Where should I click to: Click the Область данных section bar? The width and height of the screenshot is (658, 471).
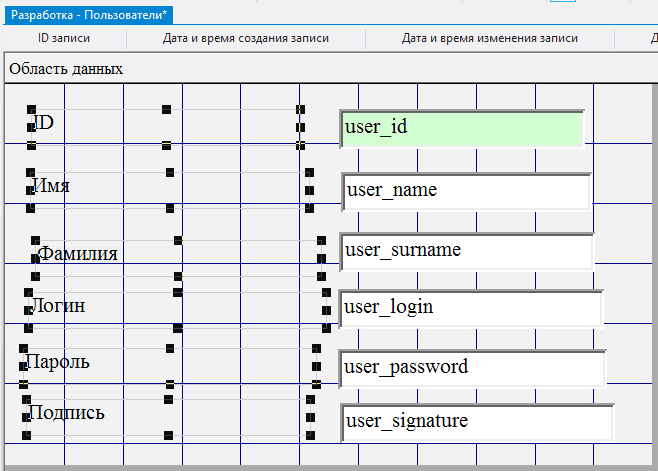pyautogui.click(x=66, y=69)
